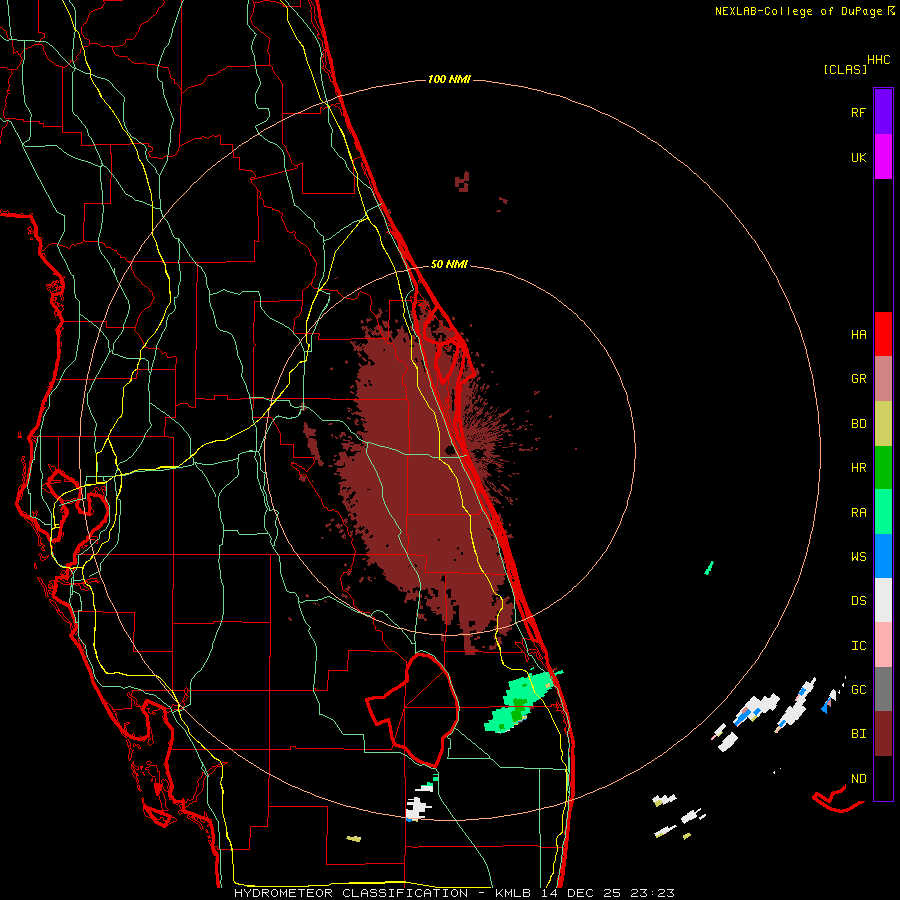The height and width of the screenshot is (900, 900).
Task: Click the IC pink legend swatch
Action: tap(883, 645)
